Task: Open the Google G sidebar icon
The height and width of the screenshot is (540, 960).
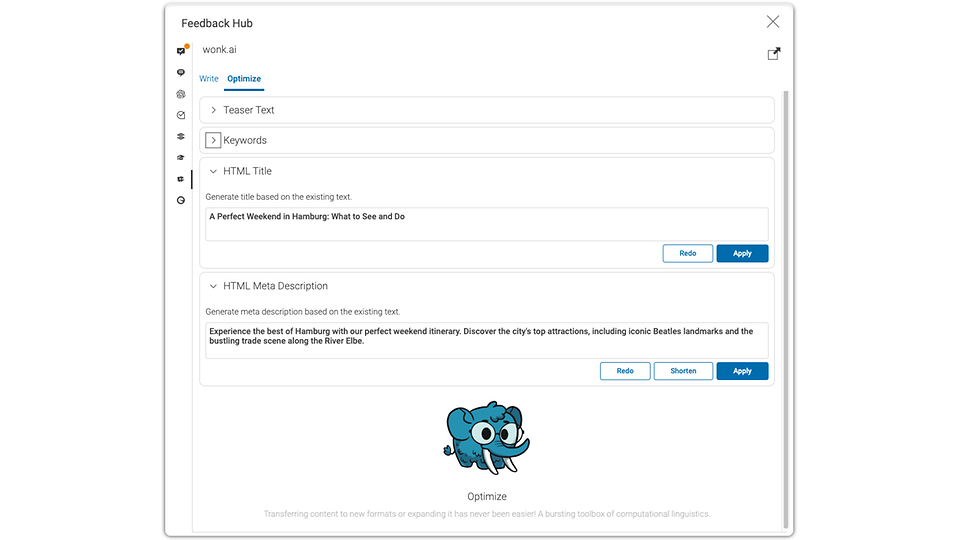Action: [181, 200]
